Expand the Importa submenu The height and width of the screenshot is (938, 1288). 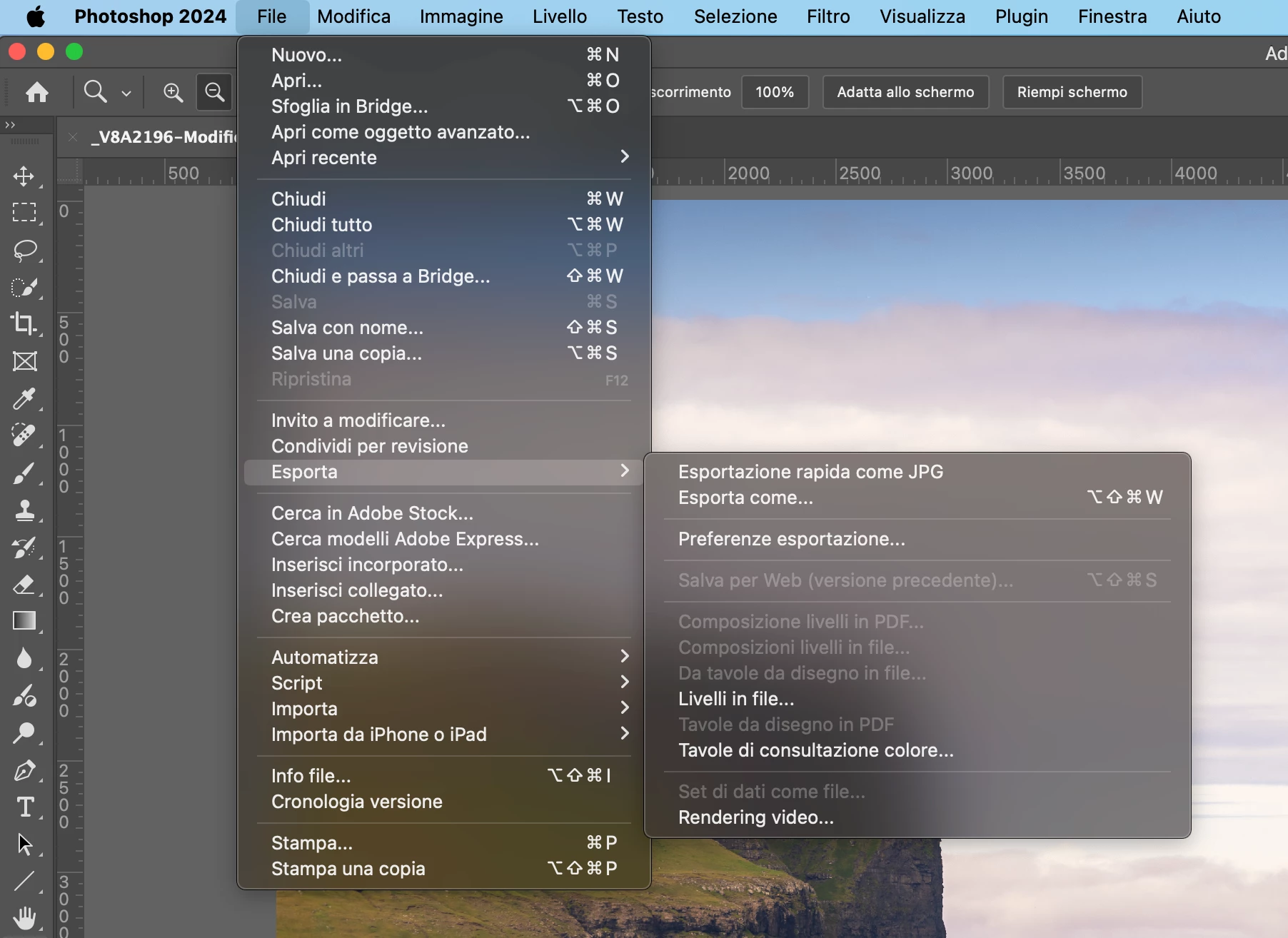point(443,708)
